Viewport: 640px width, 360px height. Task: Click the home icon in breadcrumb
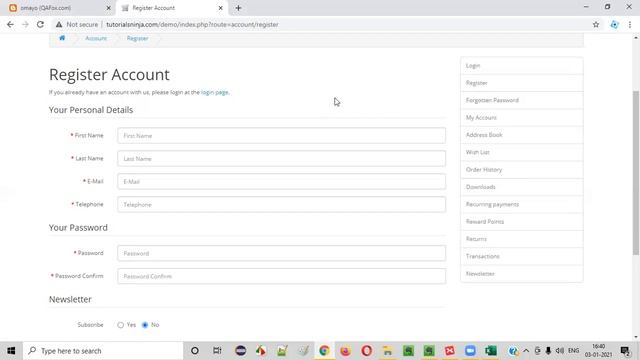pos(62,38)
